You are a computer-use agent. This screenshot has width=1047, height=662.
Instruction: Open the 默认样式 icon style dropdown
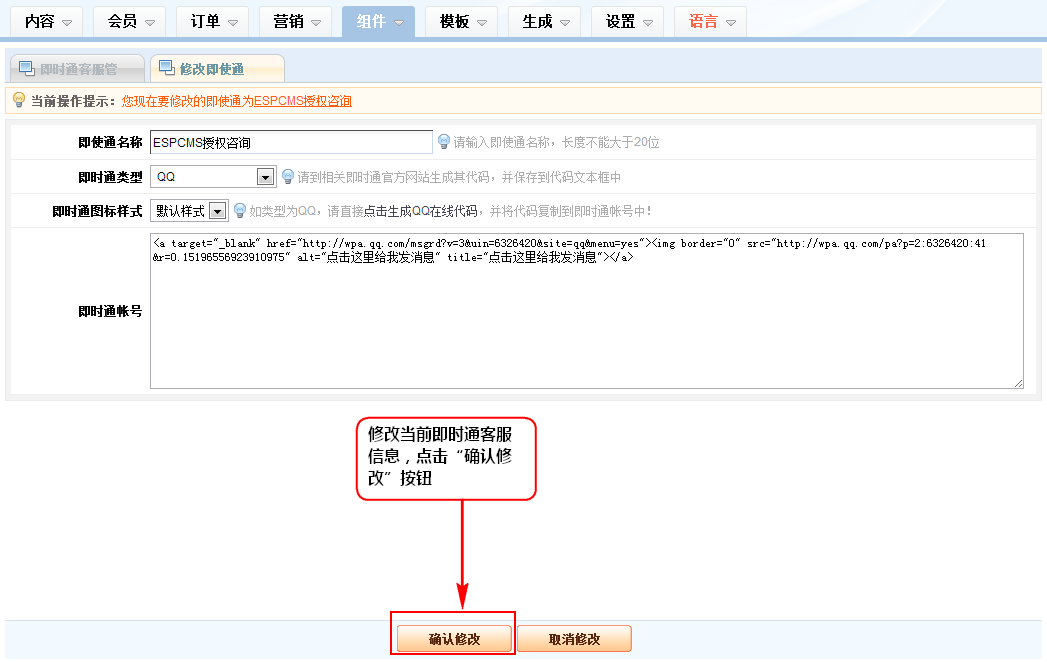(x=216, y=211)
